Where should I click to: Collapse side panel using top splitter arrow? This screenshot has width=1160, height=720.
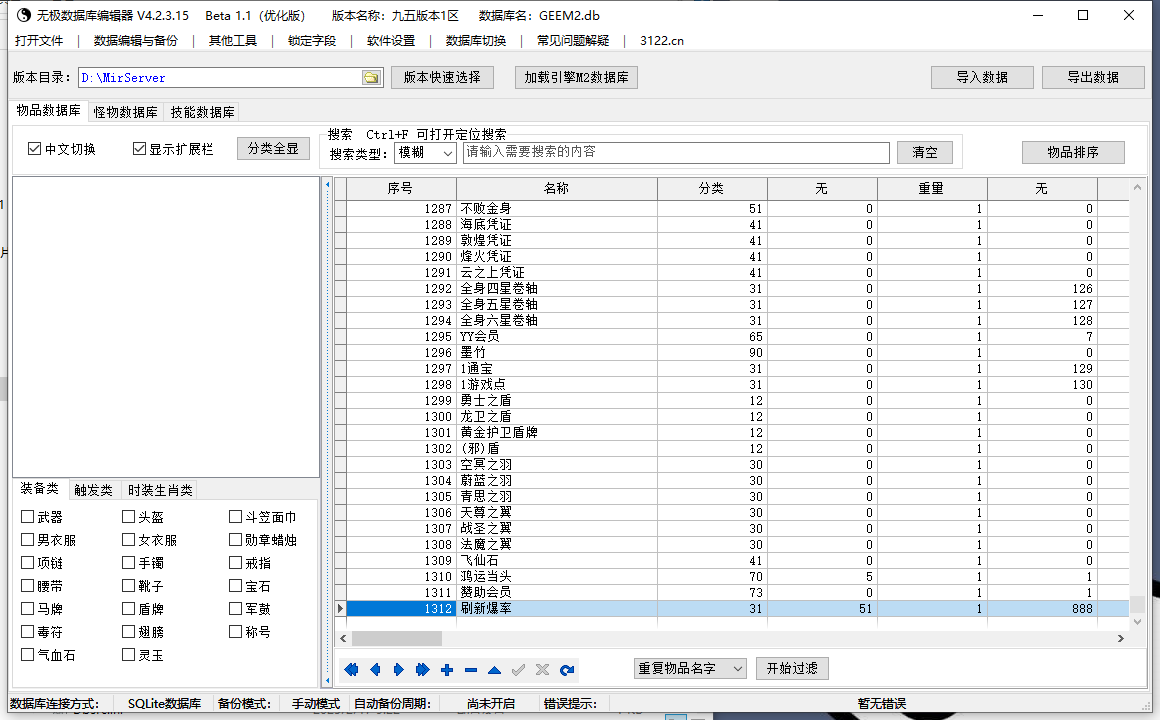[x=328, y=184]
